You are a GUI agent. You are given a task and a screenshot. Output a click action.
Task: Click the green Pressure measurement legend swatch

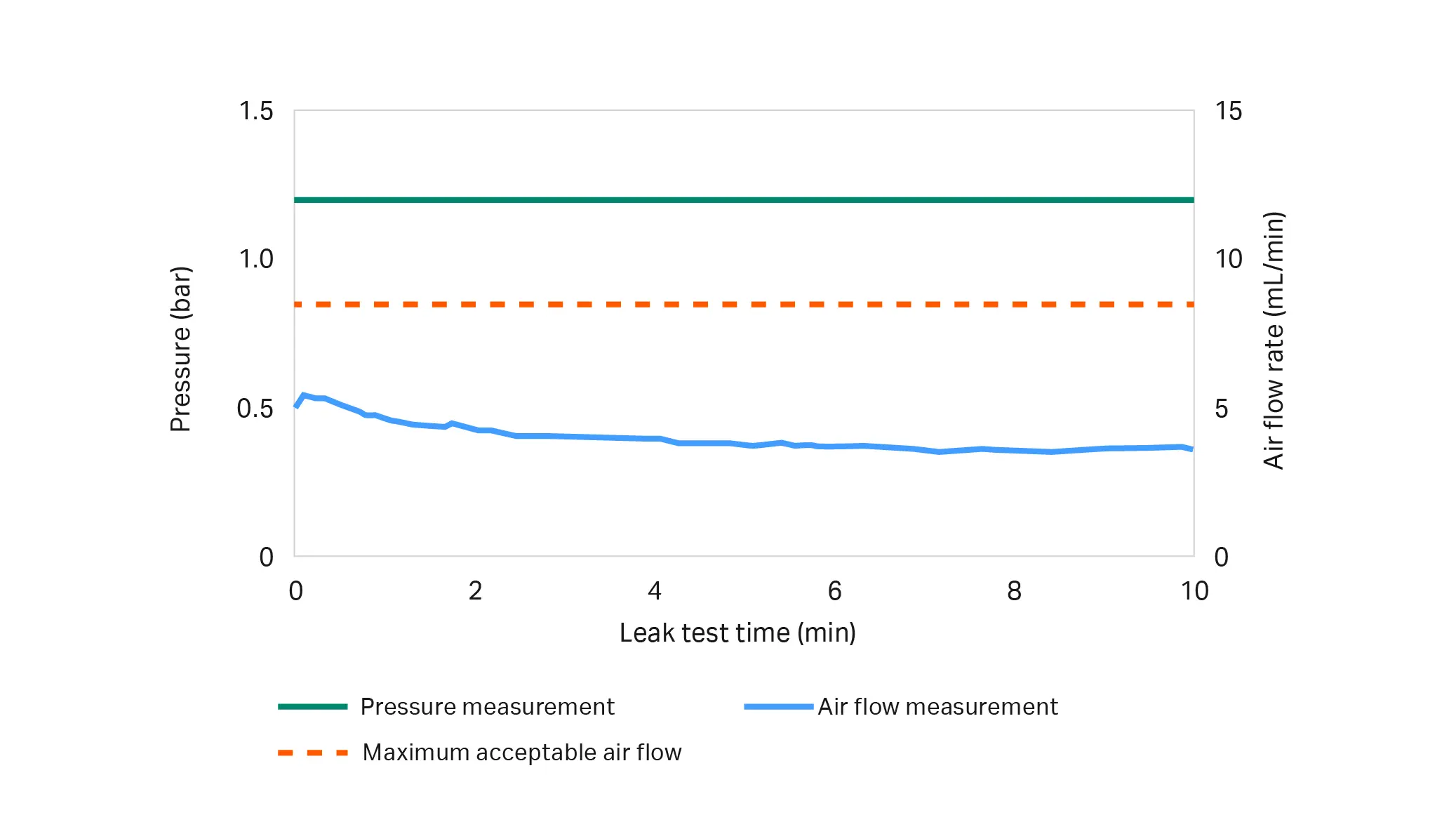coord(312,706)
